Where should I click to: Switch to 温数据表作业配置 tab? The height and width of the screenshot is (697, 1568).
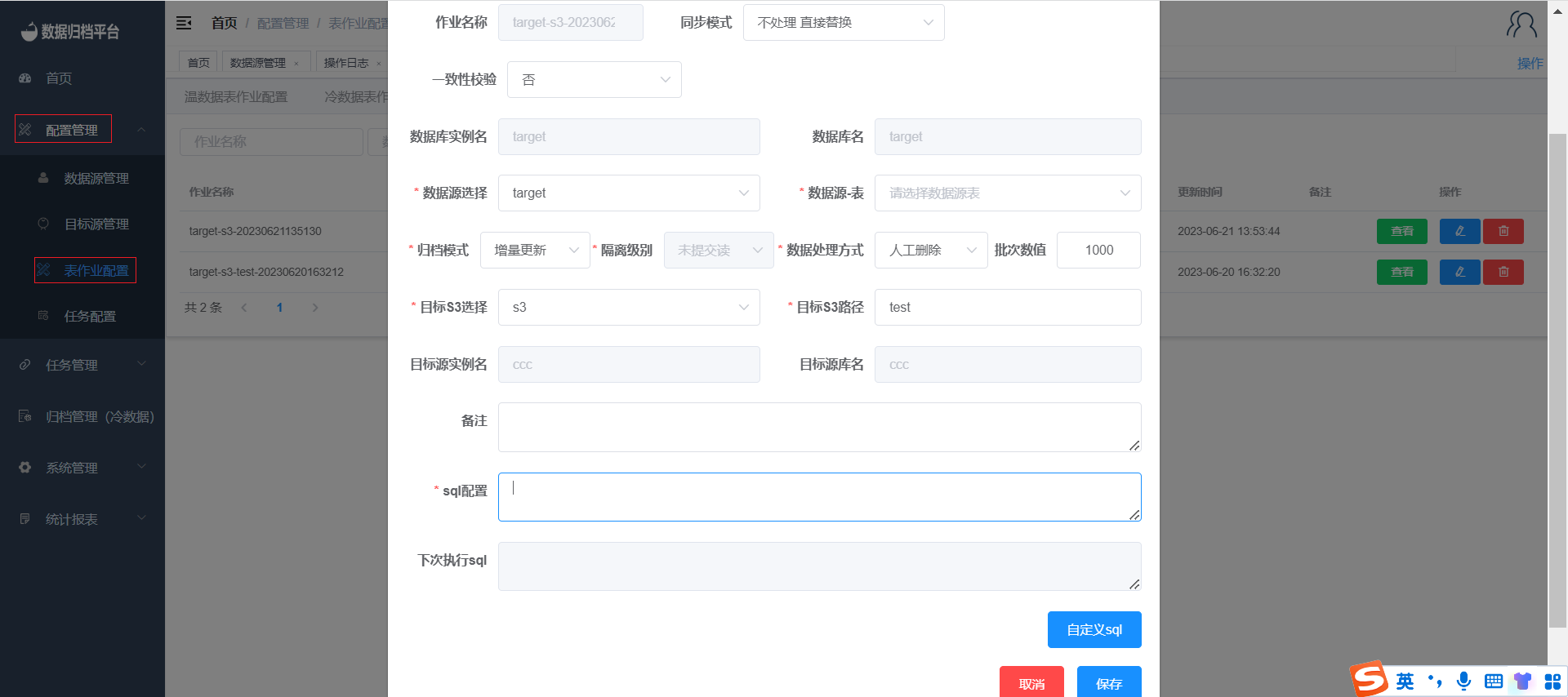(236, 96)
